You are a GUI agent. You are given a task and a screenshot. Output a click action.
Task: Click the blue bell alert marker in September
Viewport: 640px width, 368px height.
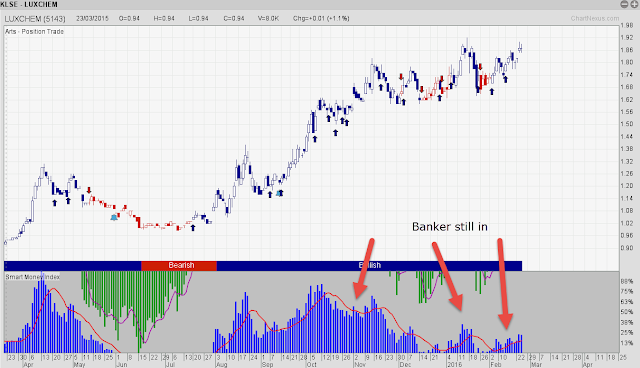280,193
